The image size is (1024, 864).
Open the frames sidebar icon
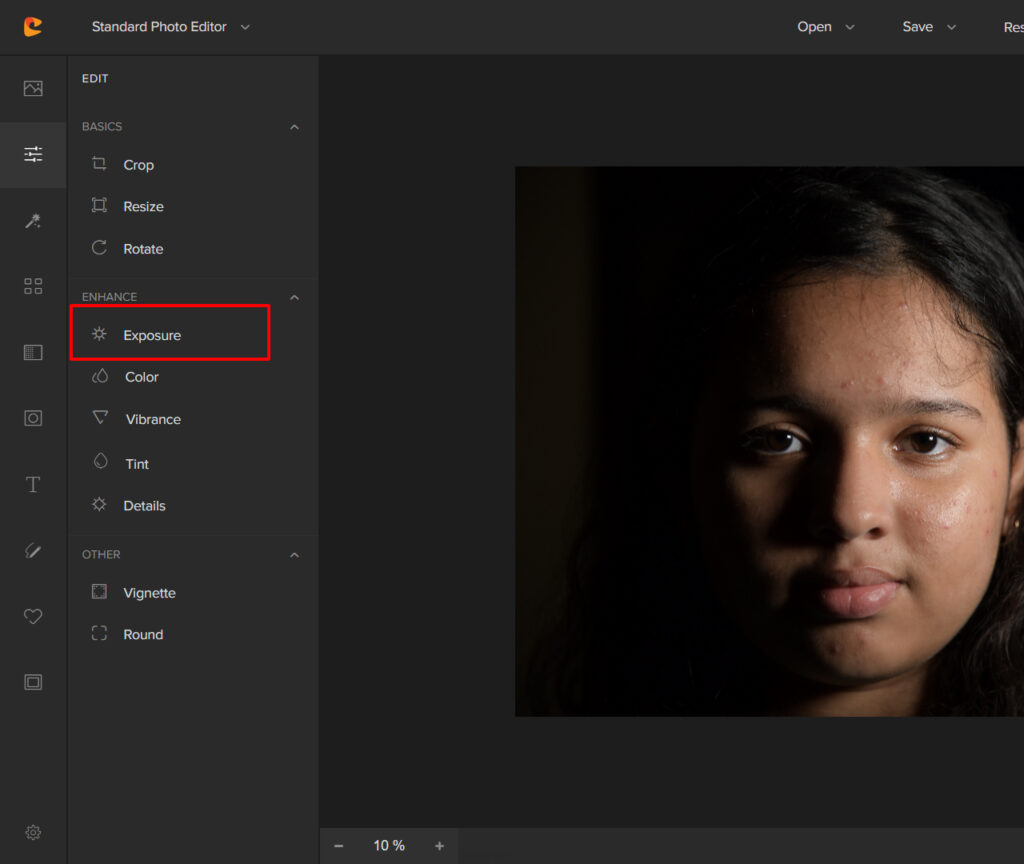[33, 682]
